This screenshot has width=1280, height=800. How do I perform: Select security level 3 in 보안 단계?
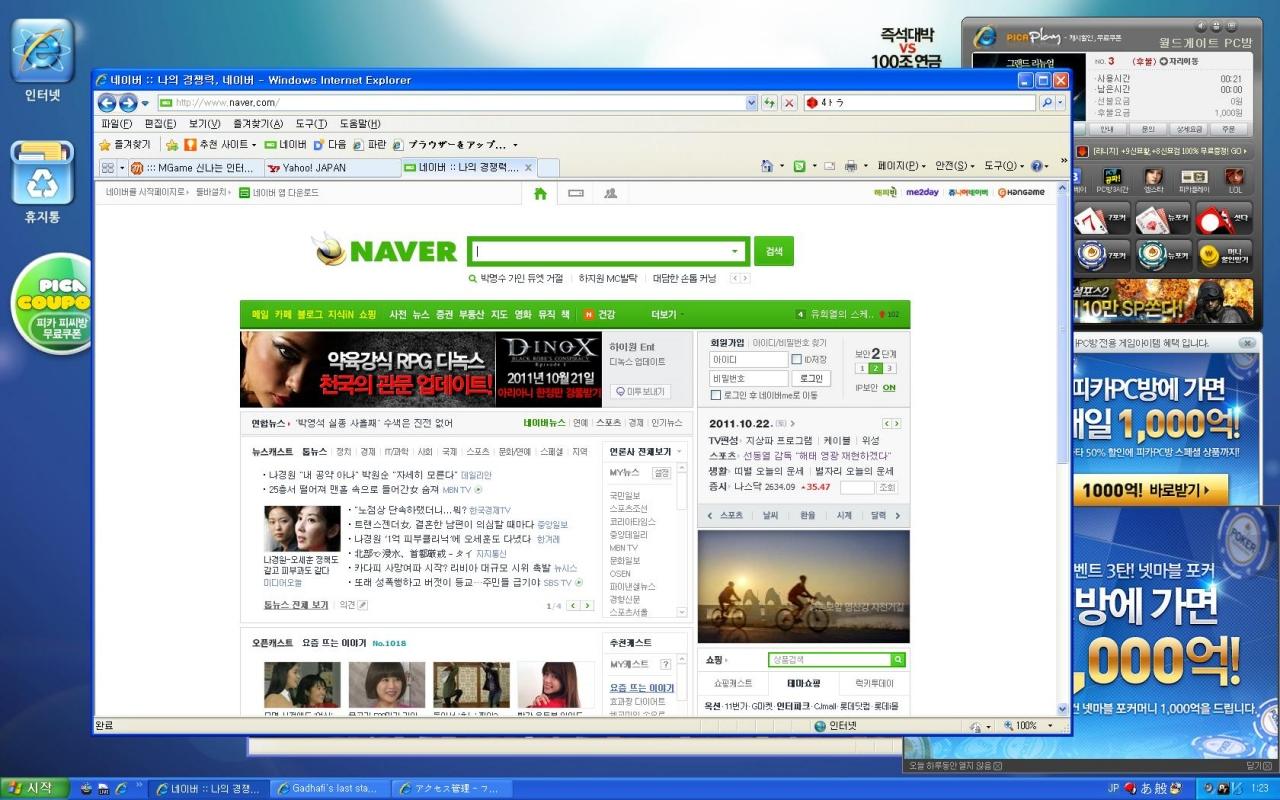890,369
